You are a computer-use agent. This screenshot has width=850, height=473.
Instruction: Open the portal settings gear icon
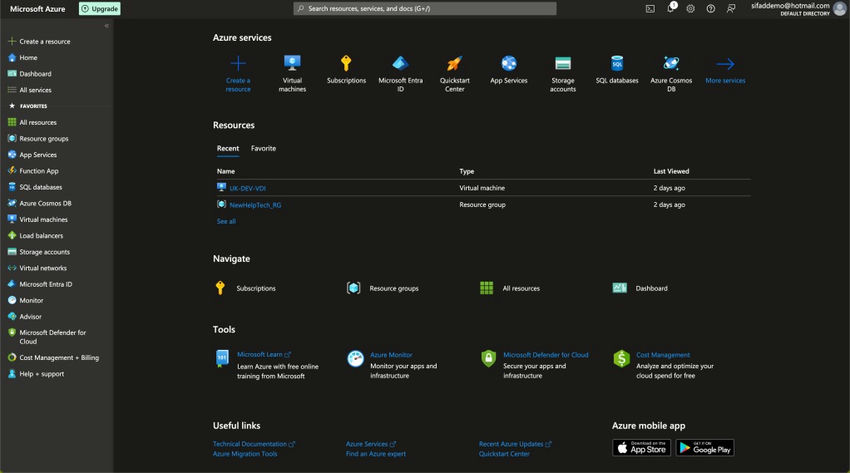click(690, 9)
